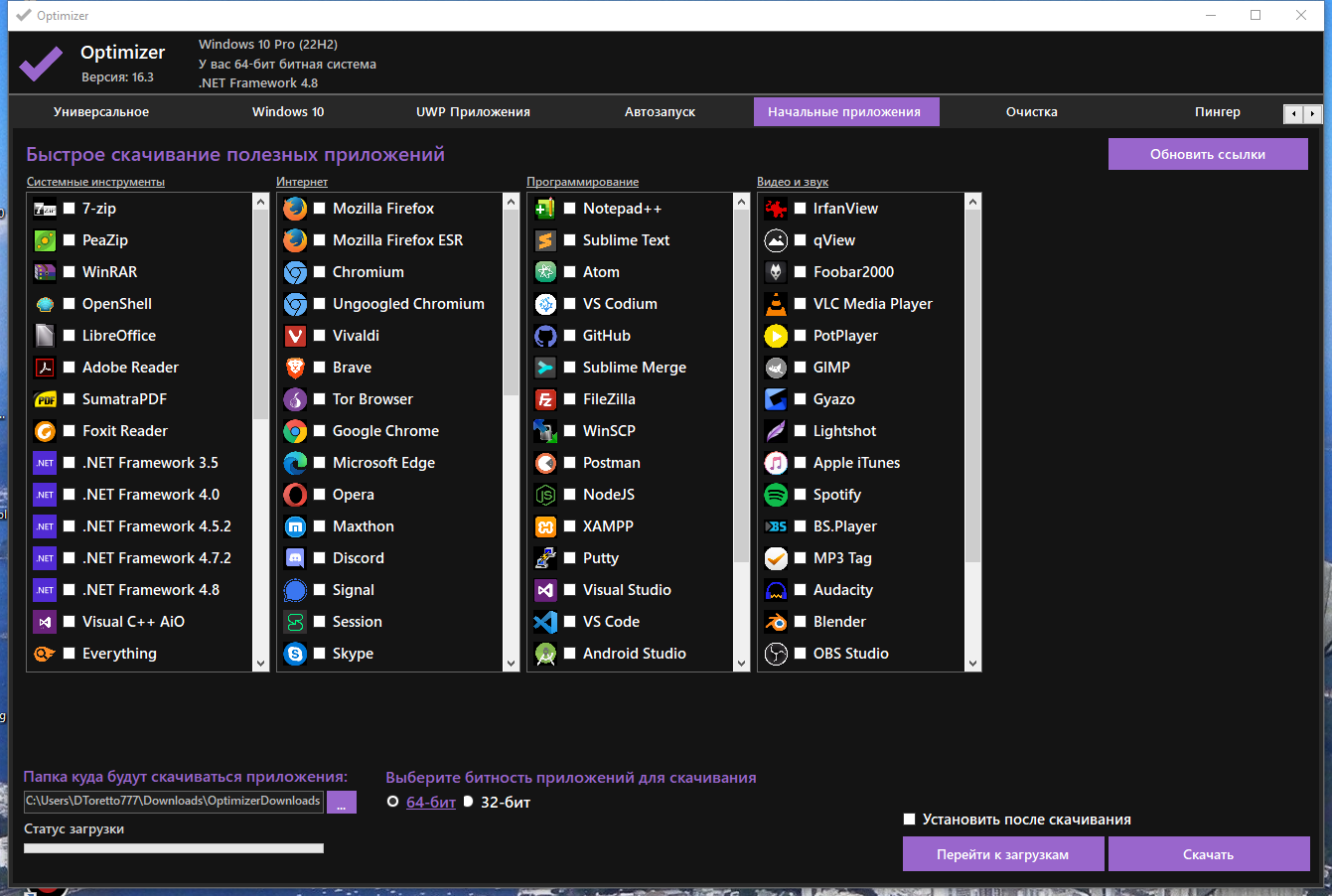Image resolution: width=1332 pixels, height=896 pixels.
Task: Tick the NodeJS checkbox
Action: pos(570,495)
